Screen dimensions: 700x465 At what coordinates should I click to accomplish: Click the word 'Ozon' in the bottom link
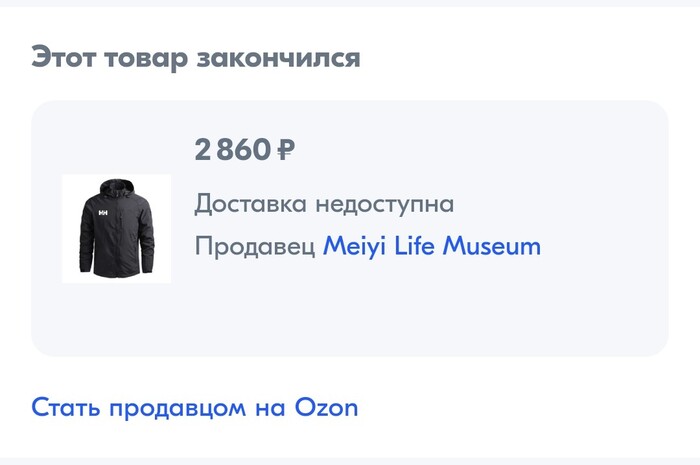coord(326,408)
